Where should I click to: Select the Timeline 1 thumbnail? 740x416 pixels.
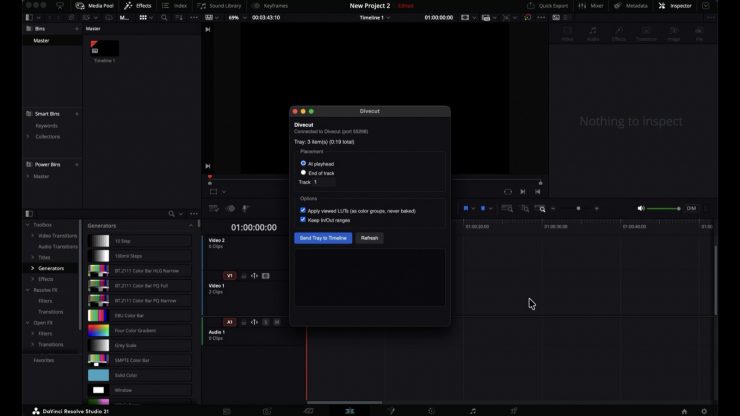(x=104, y=49)
